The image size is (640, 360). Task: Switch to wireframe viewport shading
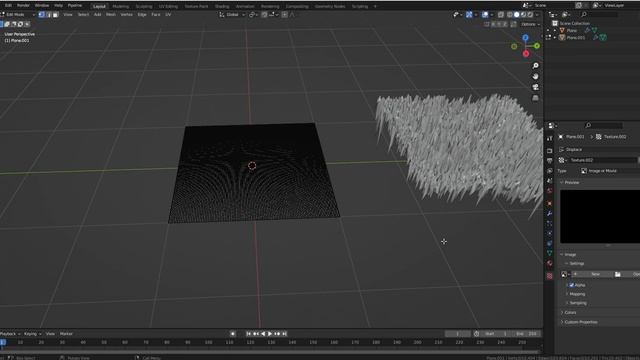[x=510, y=15]
